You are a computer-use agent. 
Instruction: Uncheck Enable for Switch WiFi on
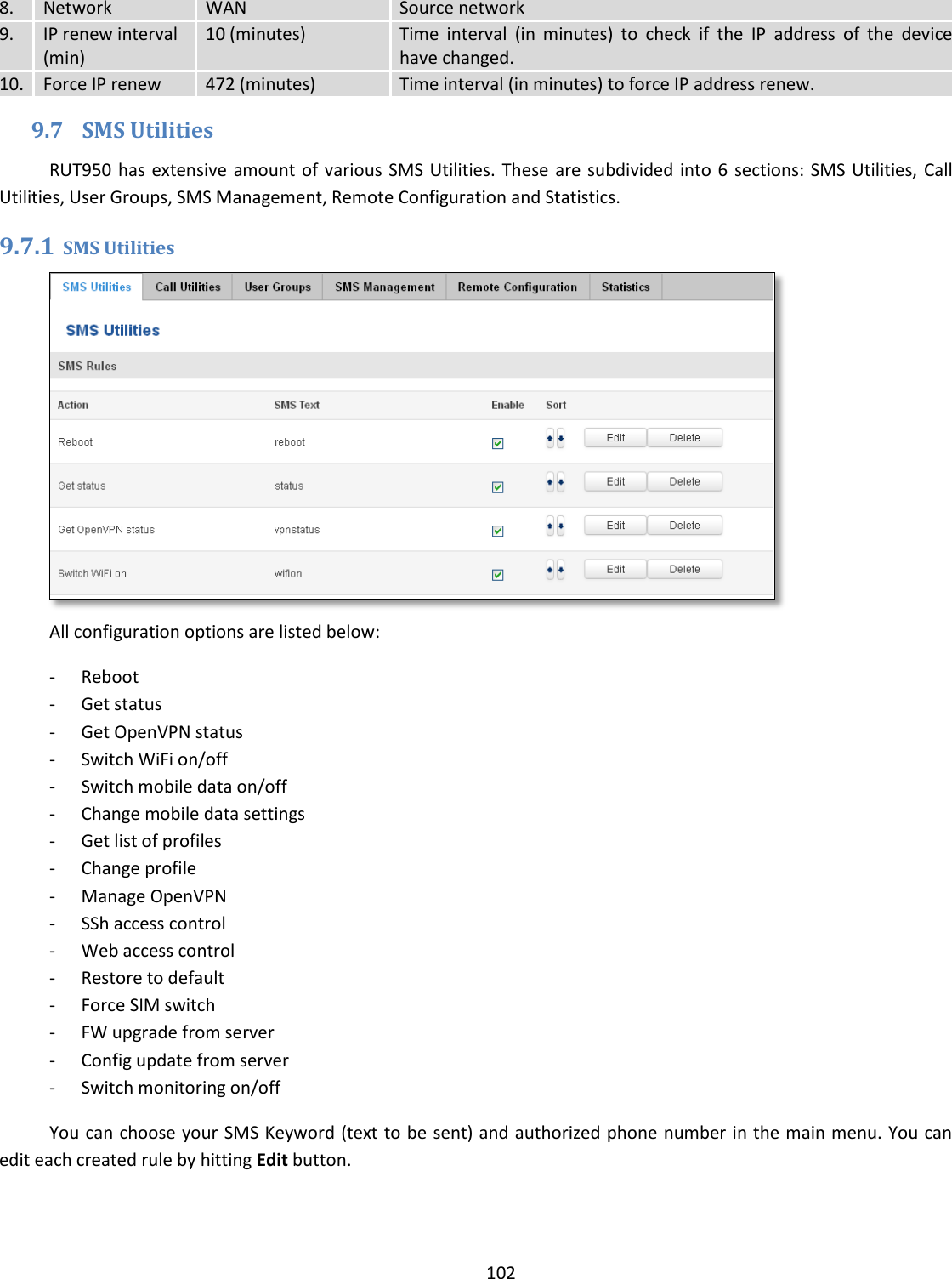coord(498,574)
